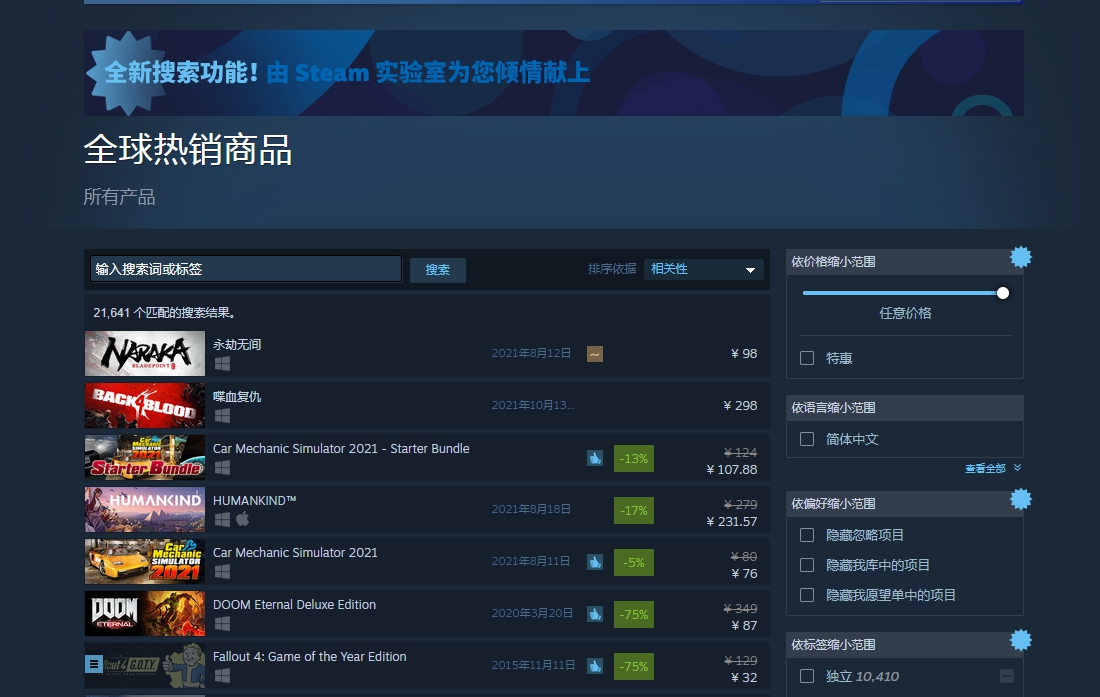Tick the 隐藏忽略项目 checkbox
Viewport: 1100px width, 697px height.
[x=807, y=535]
